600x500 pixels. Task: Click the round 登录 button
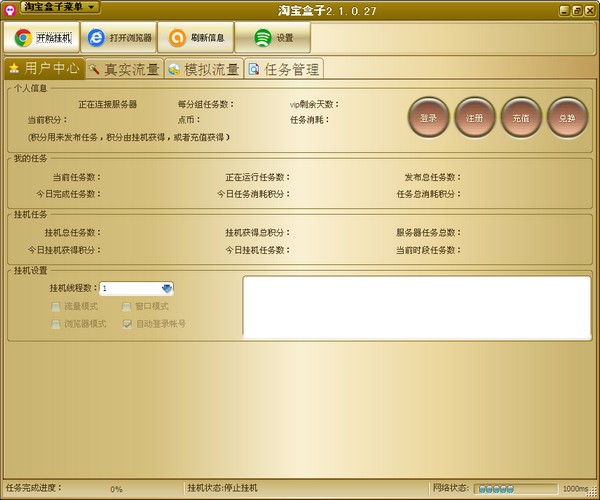tap(428, 117)
